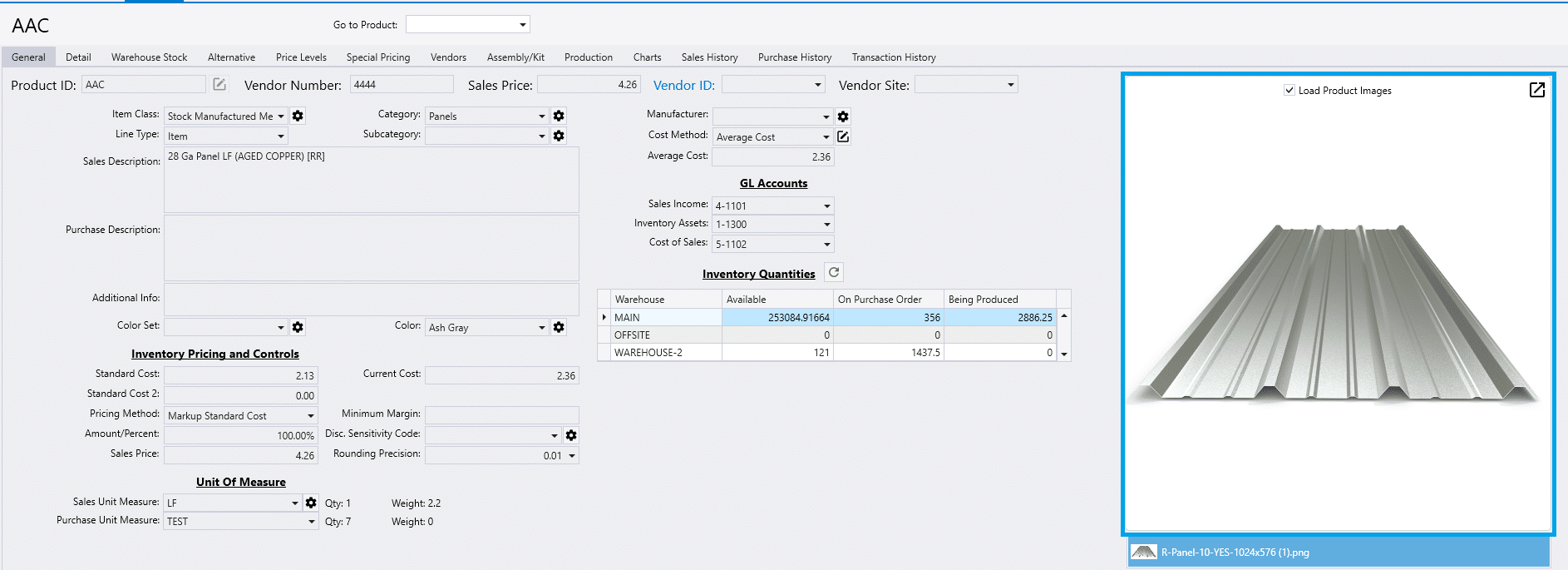Image resolution: width=1568 pixels, height=570 pixels.
Task: Click the gear icon next to Category
Action: pos(559,116)
